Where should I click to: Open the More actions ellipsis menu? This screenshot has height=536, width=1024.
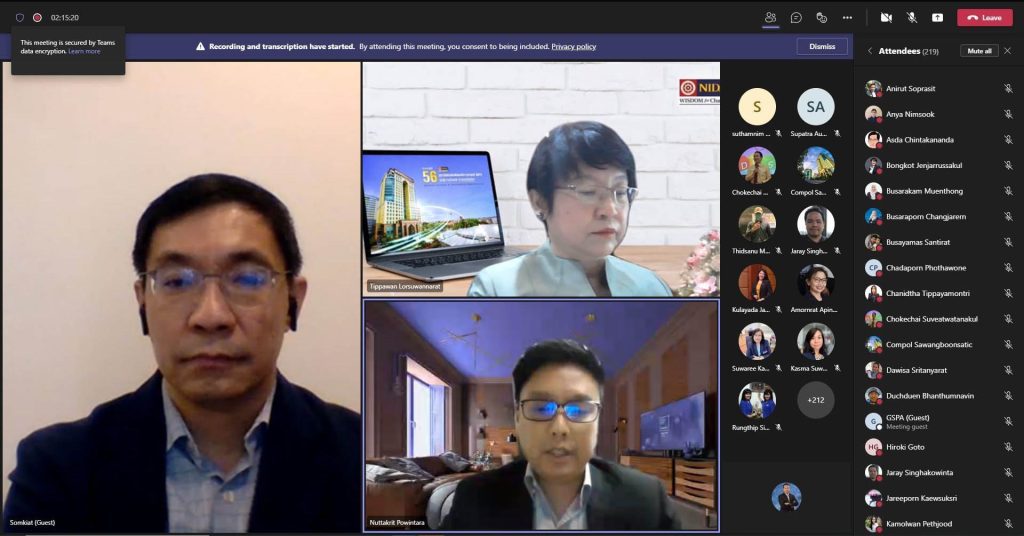click(847, 18)
